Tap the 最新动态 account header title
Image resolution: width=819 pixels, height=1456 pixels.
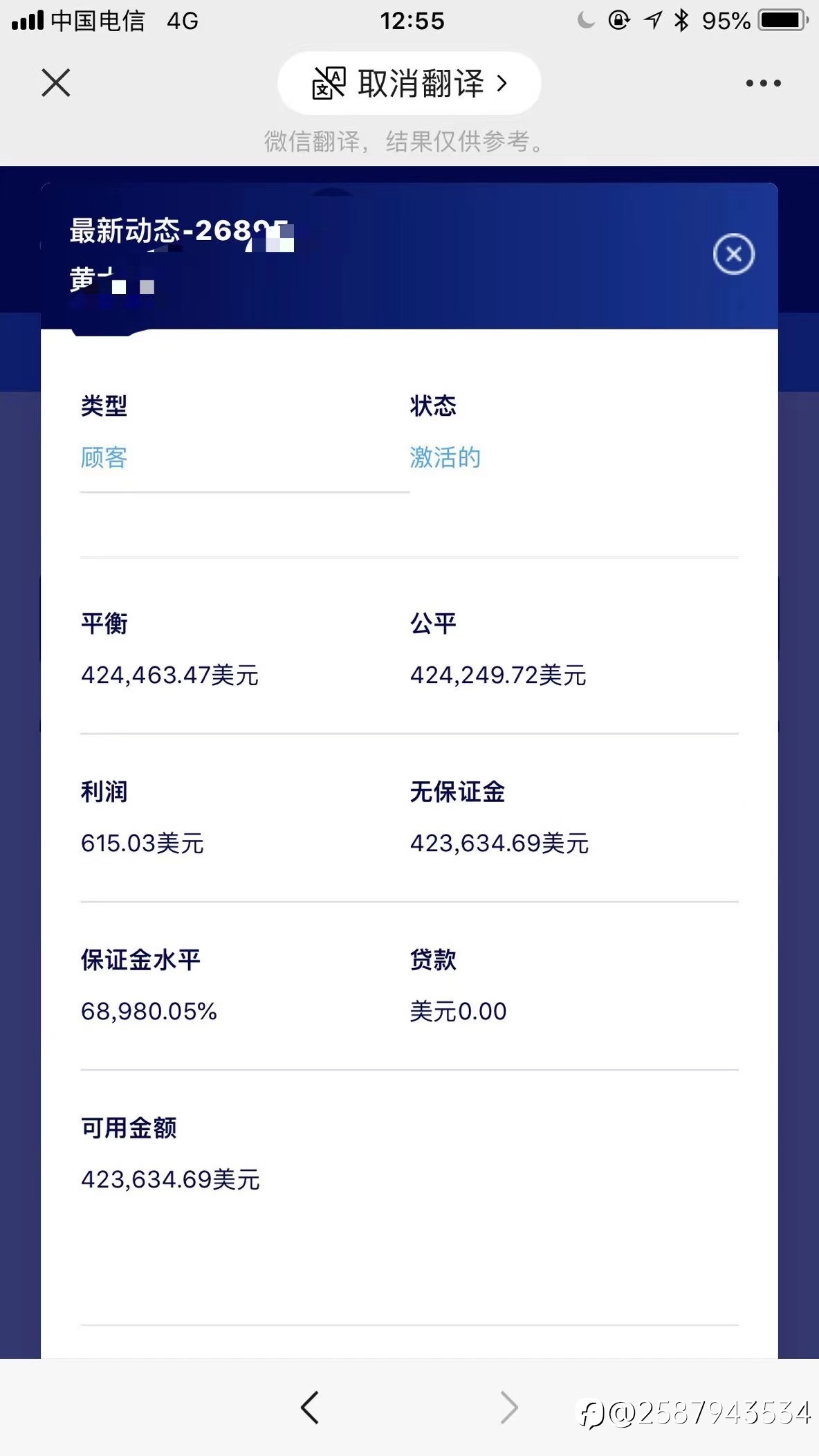click(181, 231)
